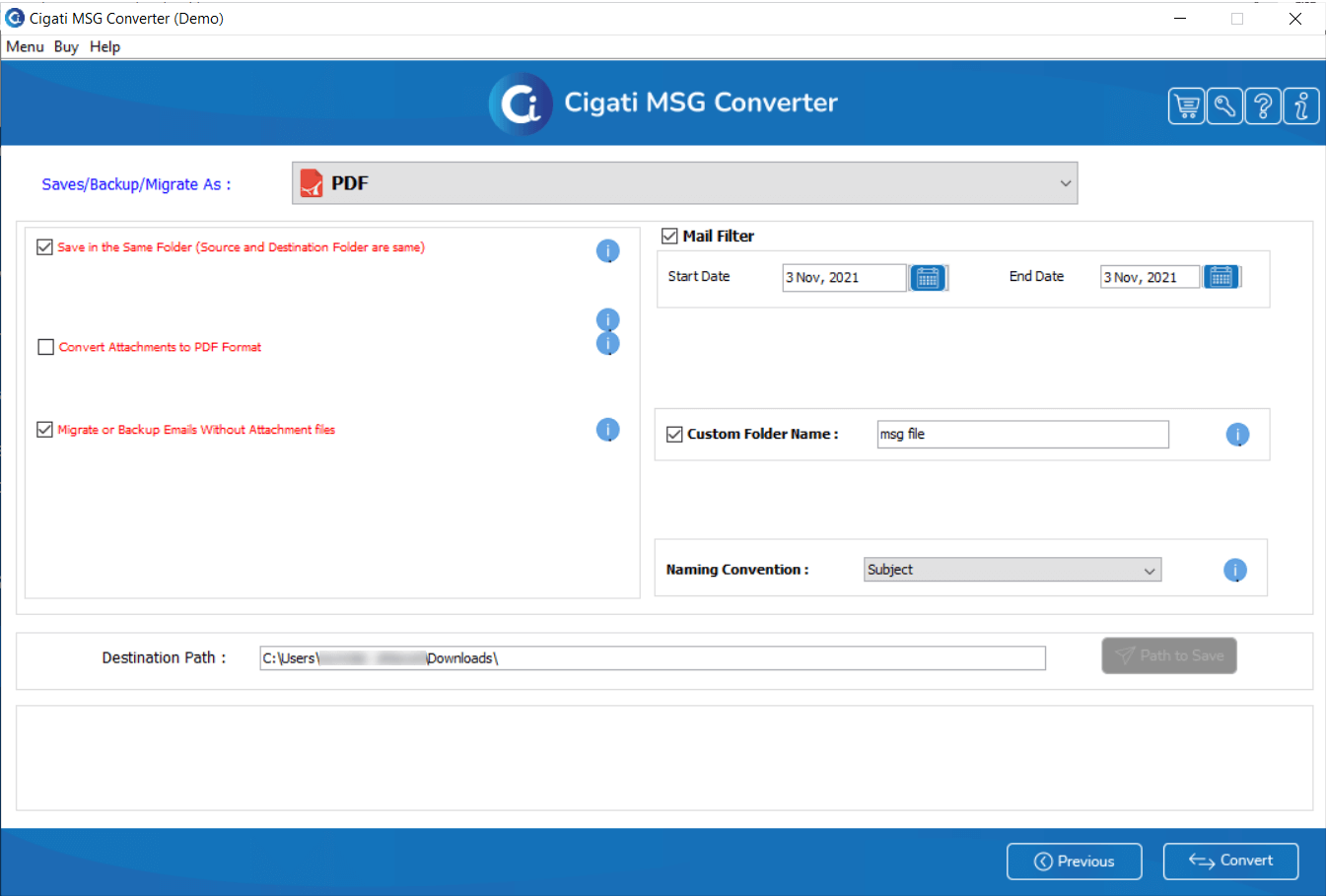
Task: Click info icon beside Migrate Without Attachment files
Action: pyautogui.click(x=608, y=430)
